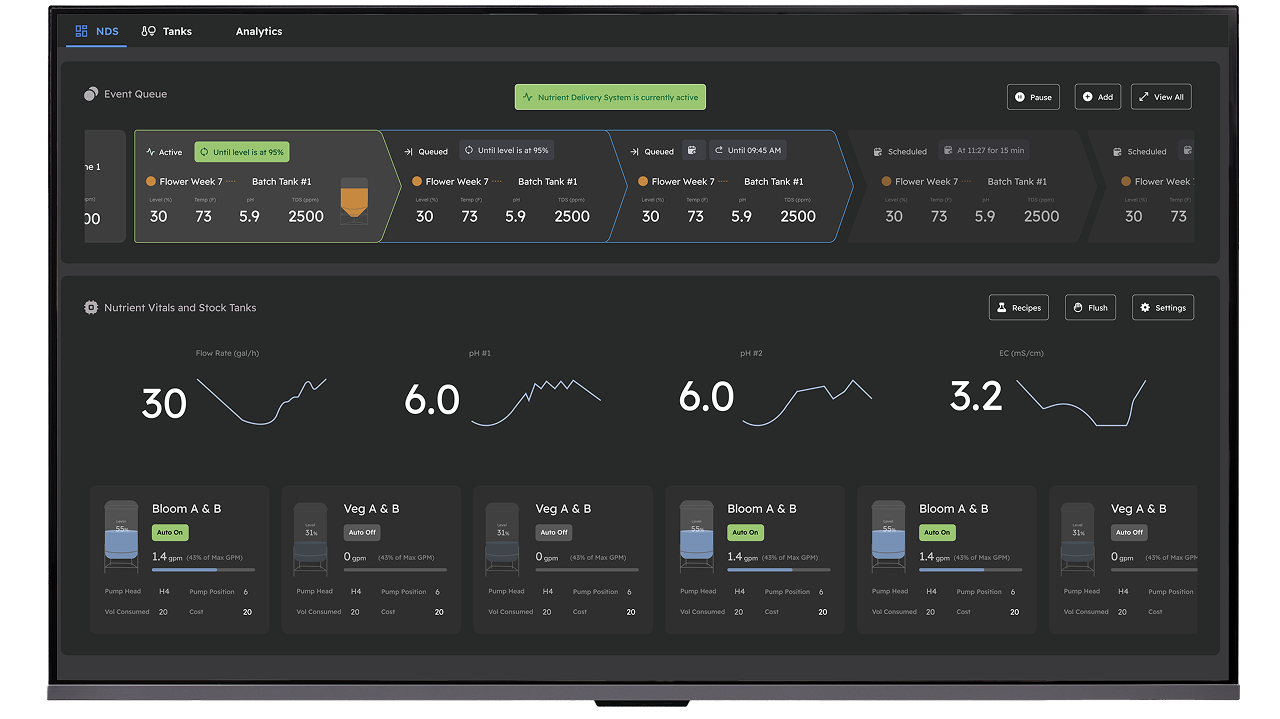Click the EC value 3.2
1280x719 pixels.
coord(976,397)
